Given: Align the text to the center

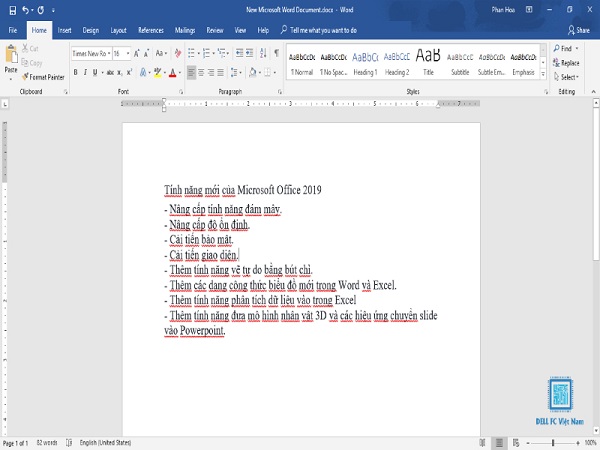Looking at the screenshot, I should pyautogui.click(x=201, y=72).
